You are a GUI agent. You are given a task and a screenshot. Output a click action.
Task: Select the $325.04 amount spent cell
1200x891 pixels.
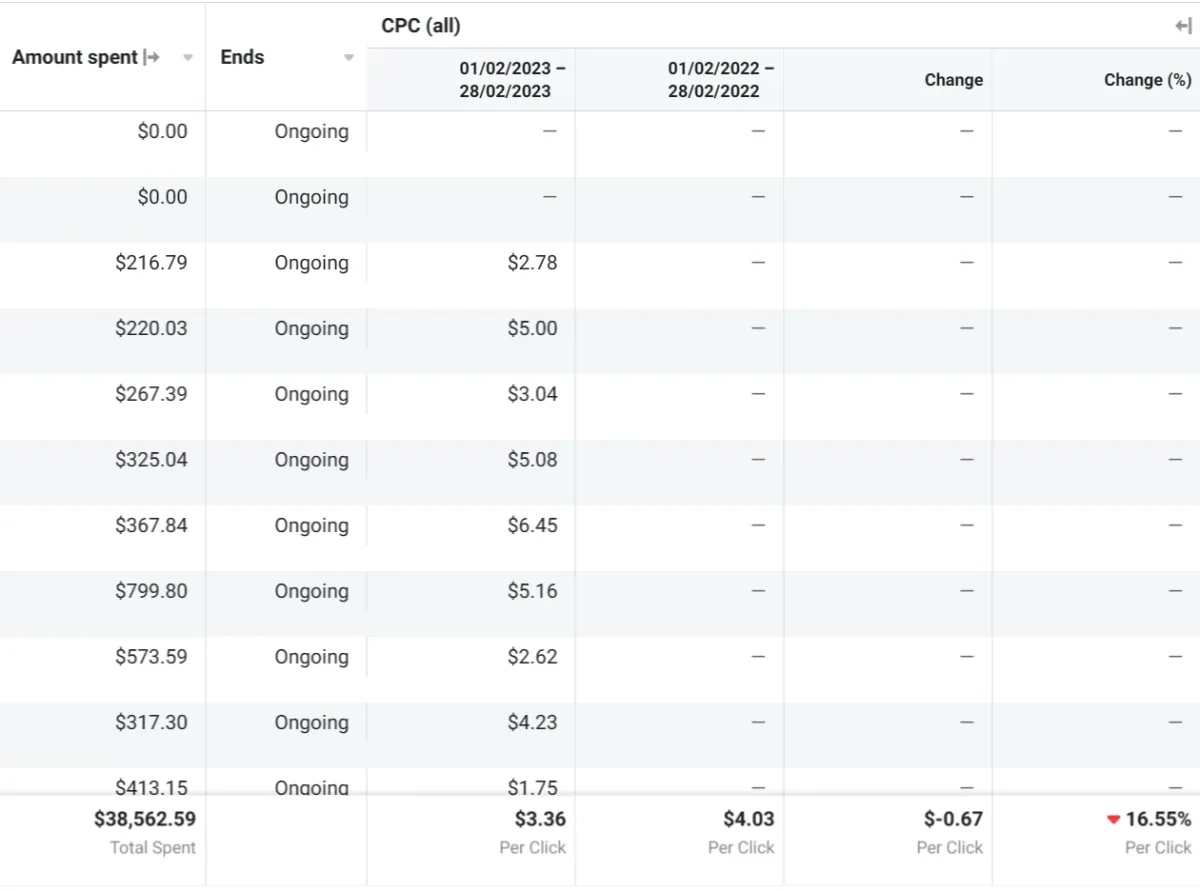[x=151, y=460]
